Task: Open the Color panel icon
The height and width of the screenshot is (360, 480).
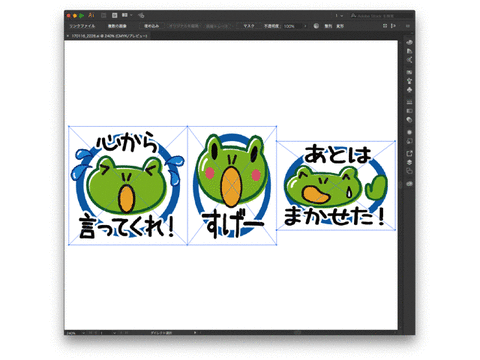Action: (x=409, y=42)
